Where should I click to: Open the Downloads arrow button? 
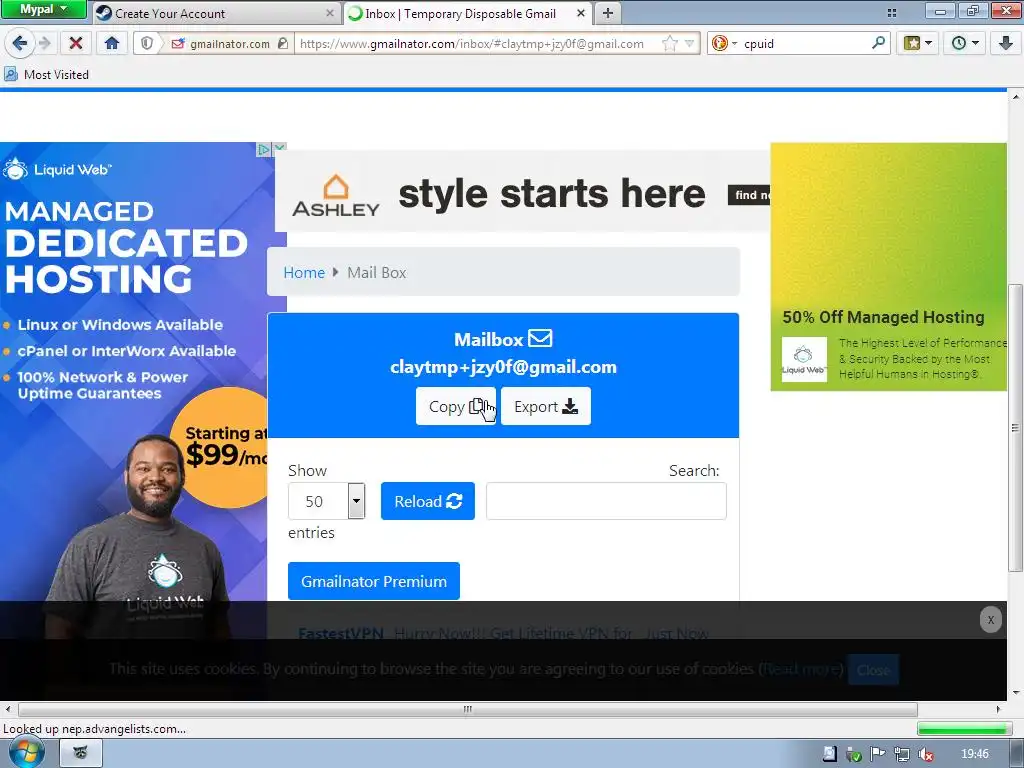[x=1006, y=44]
